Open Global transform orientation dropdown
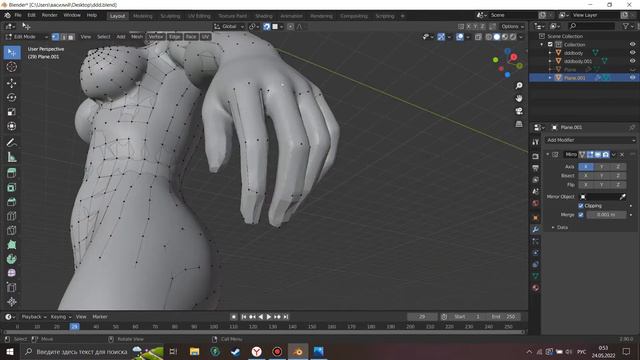Image resolution: width=640 pixels, height=360 pixels. tap(229, 27)
